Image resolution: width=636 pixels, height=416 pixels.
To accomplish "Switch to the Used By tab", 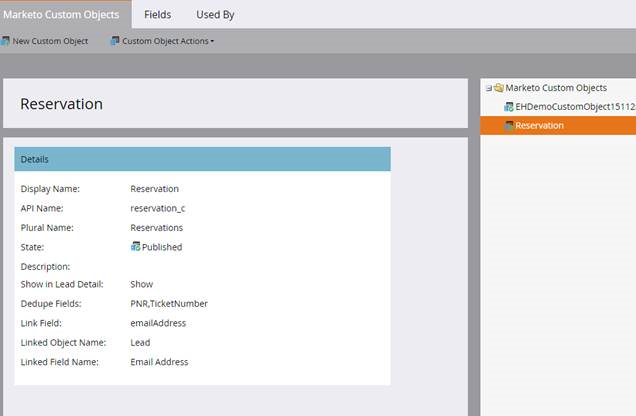I will point(215,15).
